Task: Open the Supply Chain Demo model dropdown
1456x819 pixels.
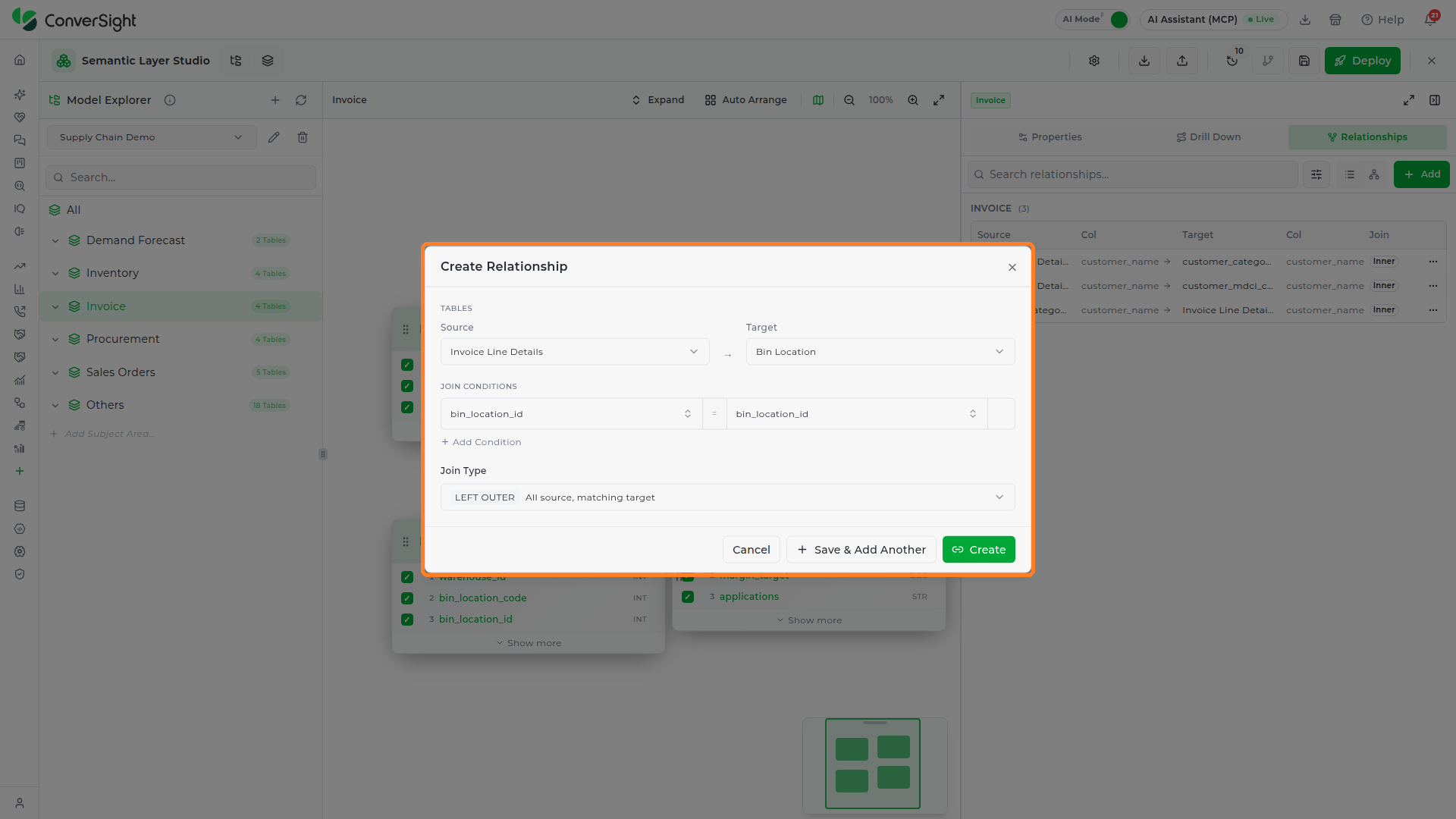Action: (152, 137)
